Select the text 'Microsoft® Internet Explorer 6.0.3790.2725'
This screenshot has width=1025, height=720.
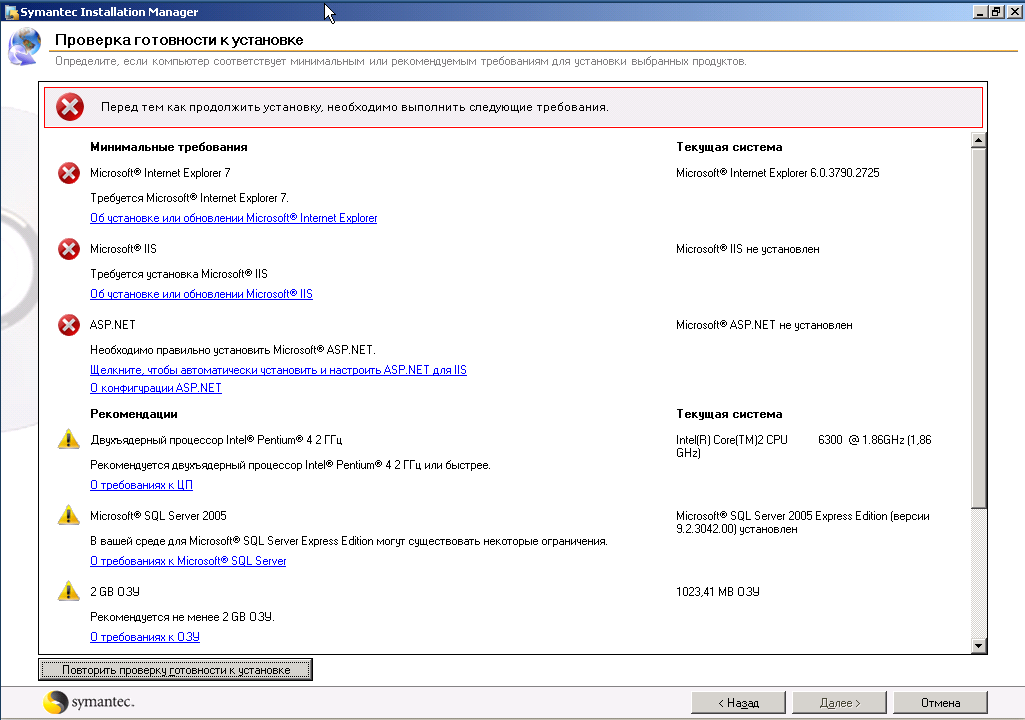pos(778,173)
